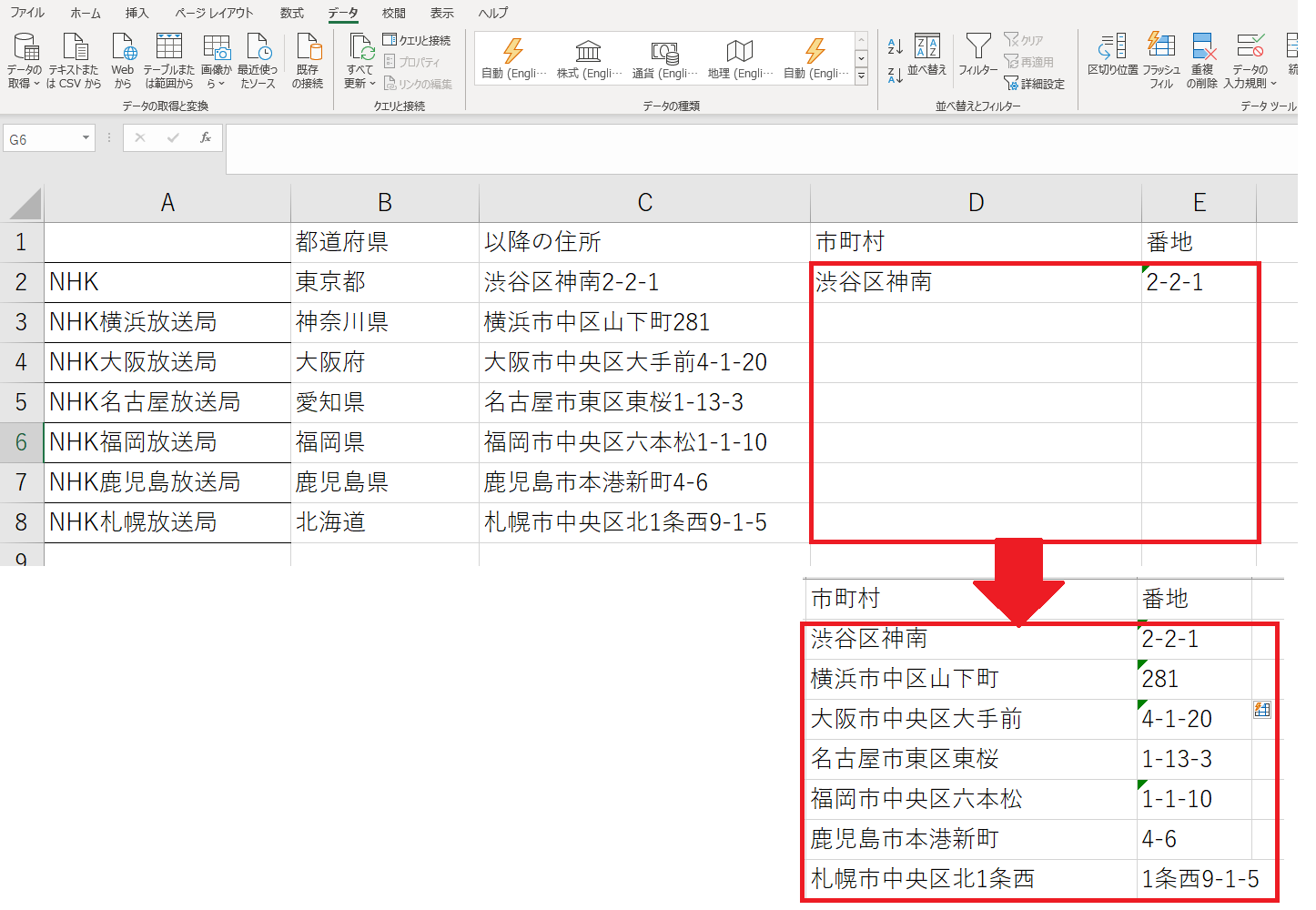Sort descending with the Z-to-A icon
The height and width of the screenshot is (910, 1316).
pyautogui.click(x=896, y=76)
